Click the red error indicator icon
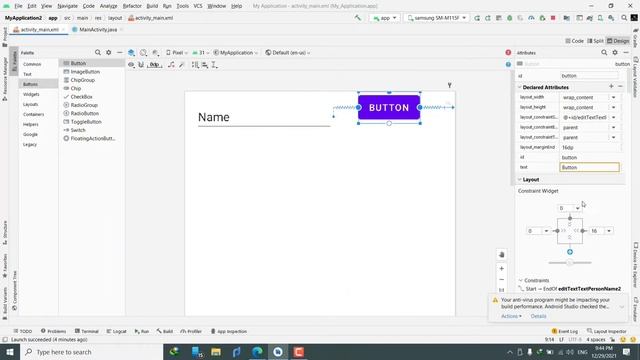This screenshot has height=360, width=640. (508, 53)
